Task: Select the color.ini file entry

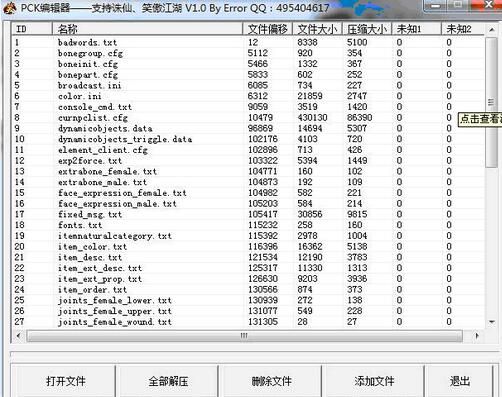Action: (x=248, y=96)
